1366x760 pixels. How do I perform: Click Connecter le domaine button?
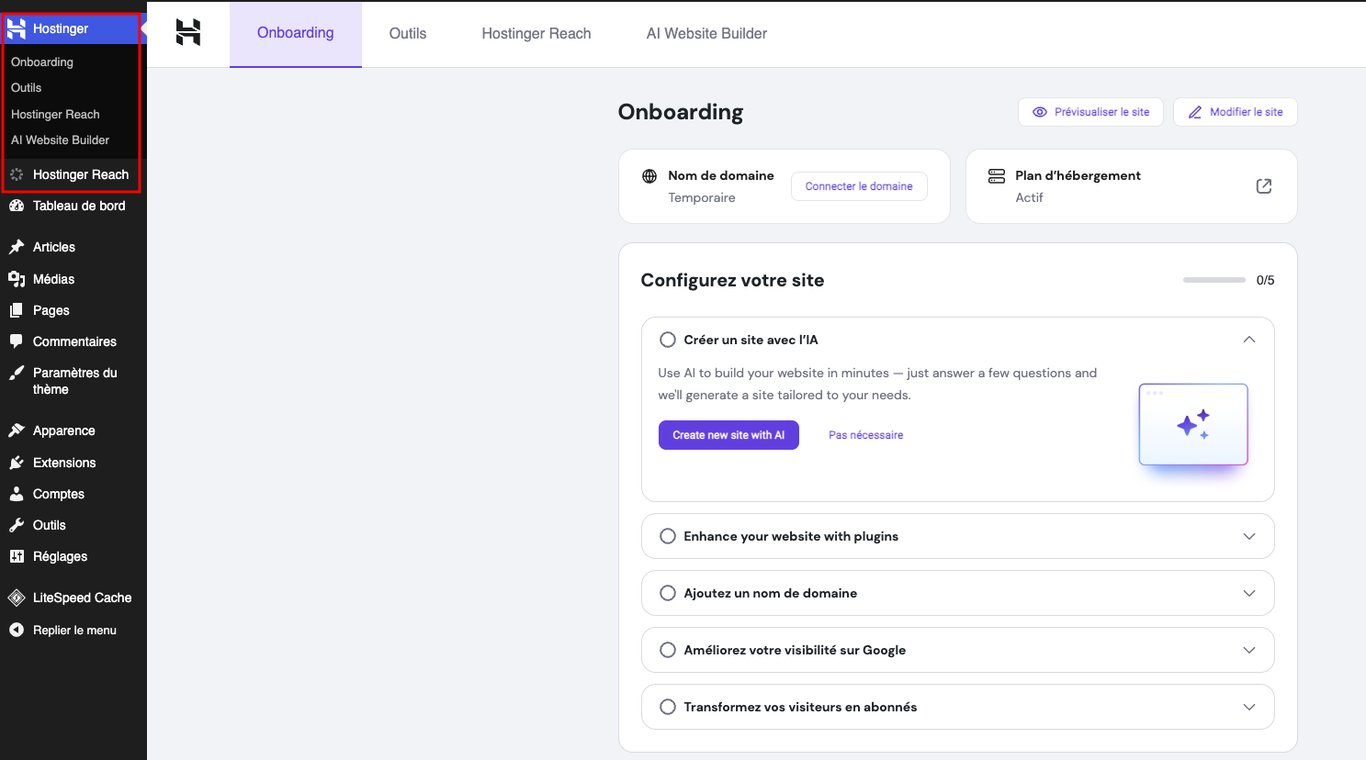(859, 186)
